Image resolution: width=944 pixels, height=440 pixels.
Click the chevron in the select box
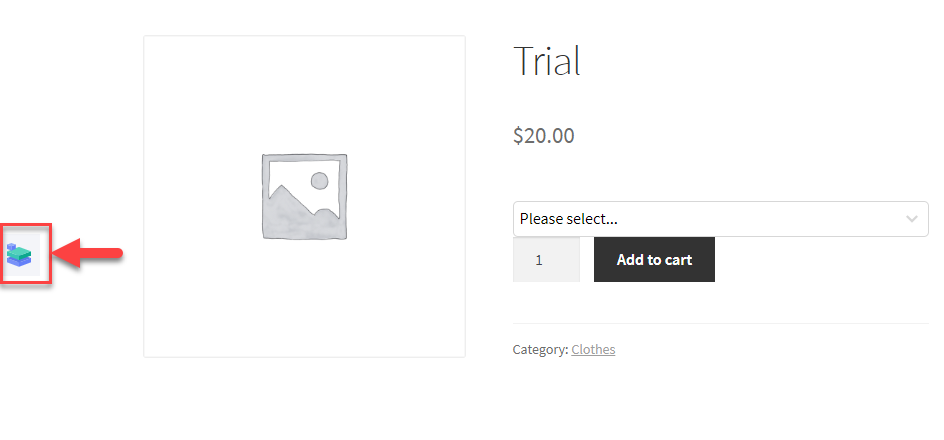coord(911,219)
